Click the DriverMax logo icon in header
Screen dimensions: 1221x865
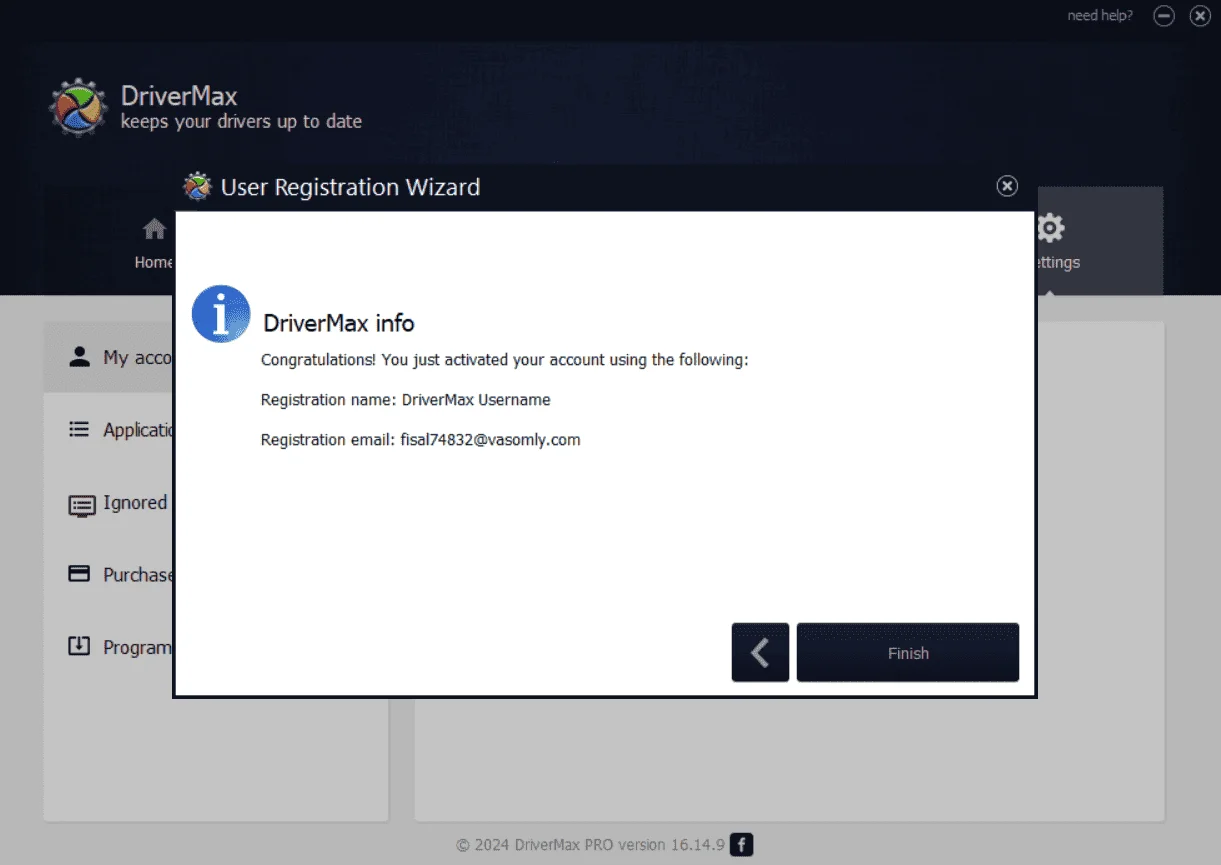(x=78, y=108)
